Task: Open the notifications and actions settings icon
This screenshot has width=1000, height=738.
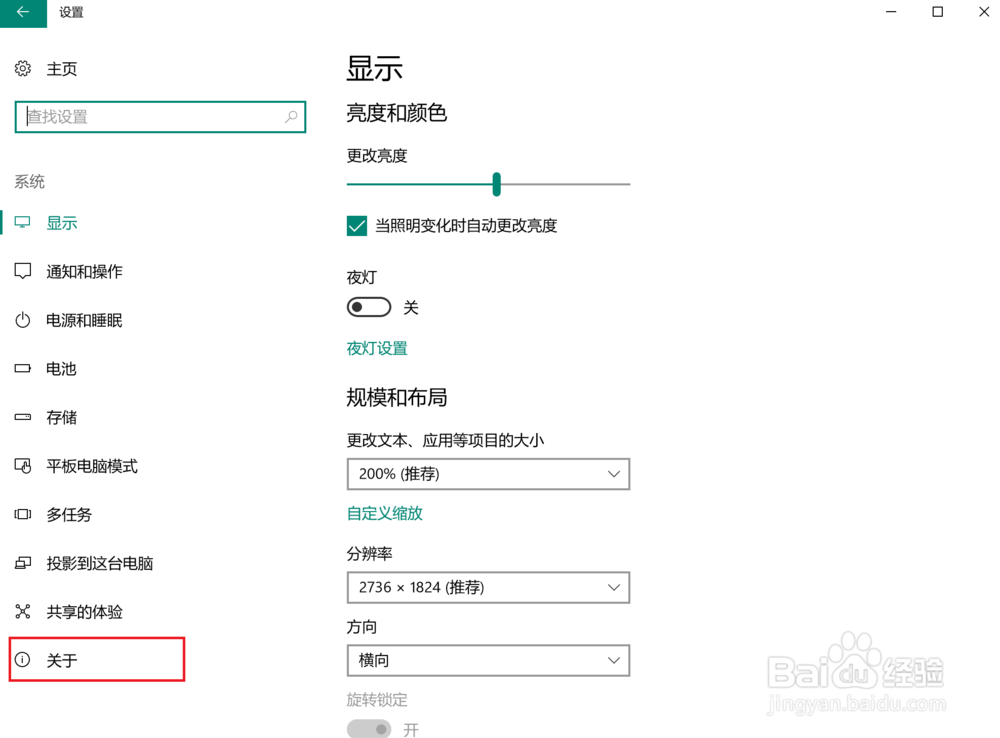Action: click(x=22, y=271)
